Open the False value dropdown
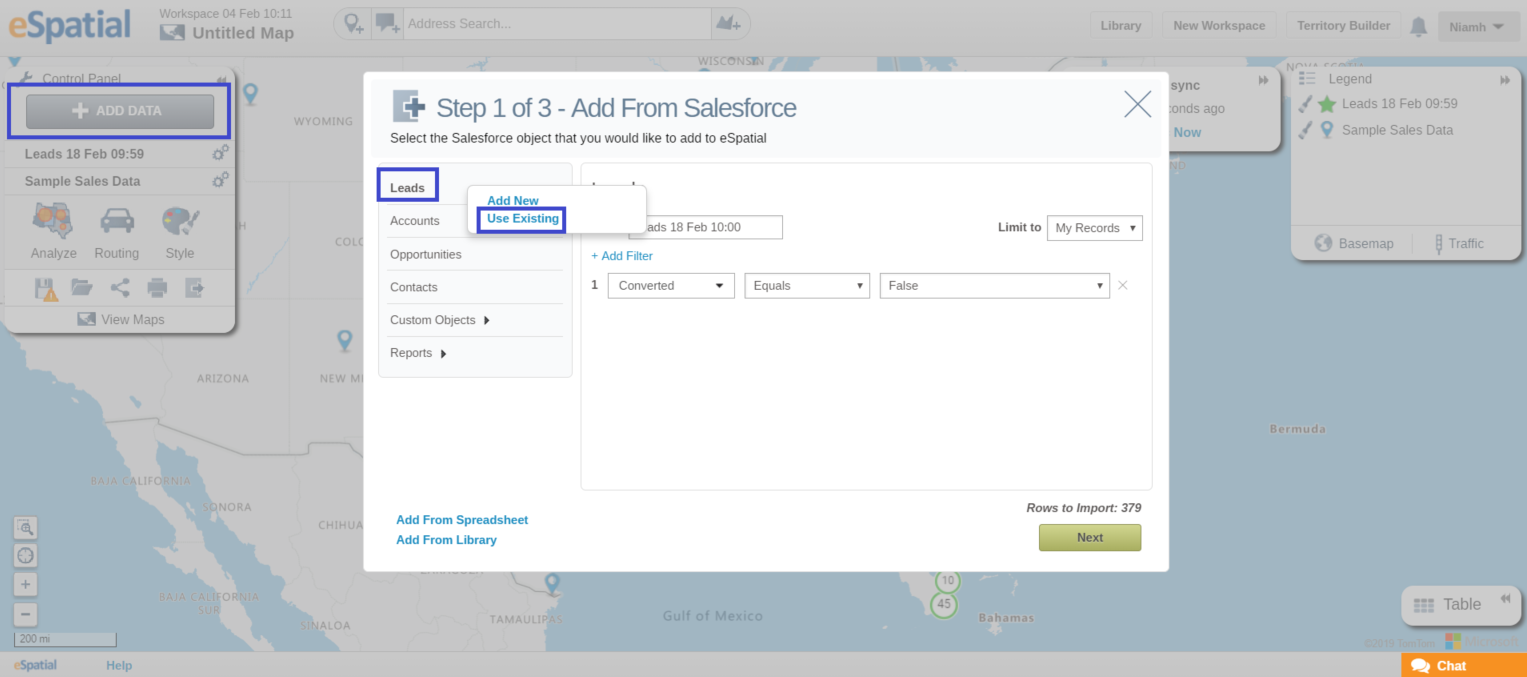Viewport: 1527px width, 677px height. tap(995, 285)
